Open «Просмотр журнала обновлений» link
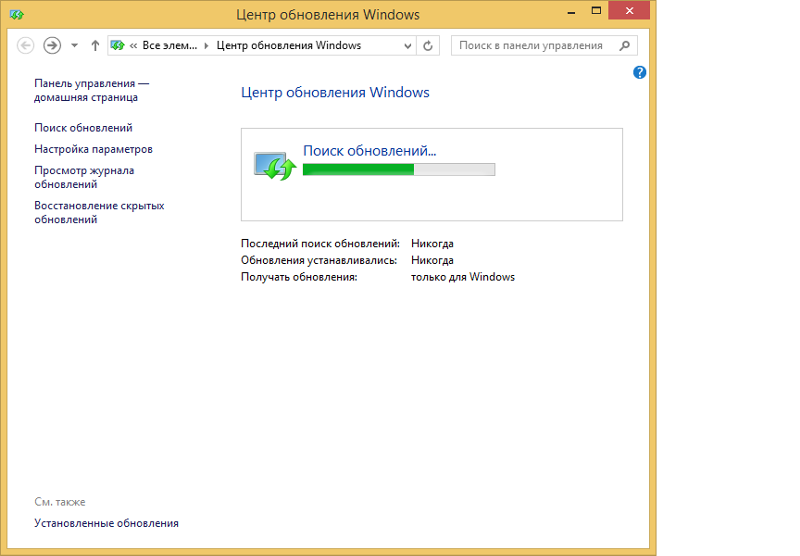 coord(84,177)
